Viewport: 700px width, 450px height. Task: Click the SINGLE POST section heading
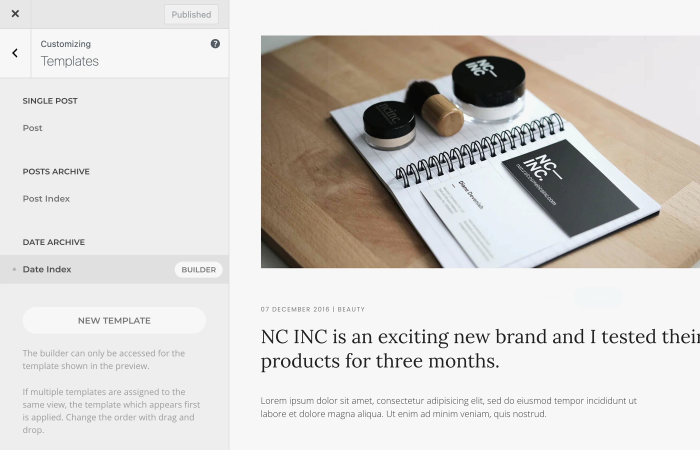[x=50, y=101]
